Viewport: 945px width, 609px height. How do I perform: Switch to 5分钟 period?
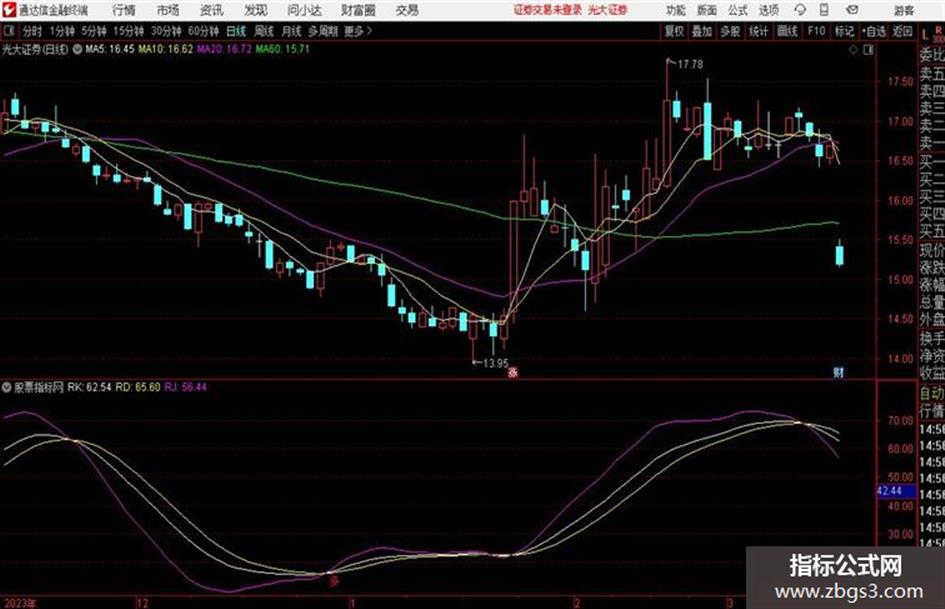click(x=93, y=31)
